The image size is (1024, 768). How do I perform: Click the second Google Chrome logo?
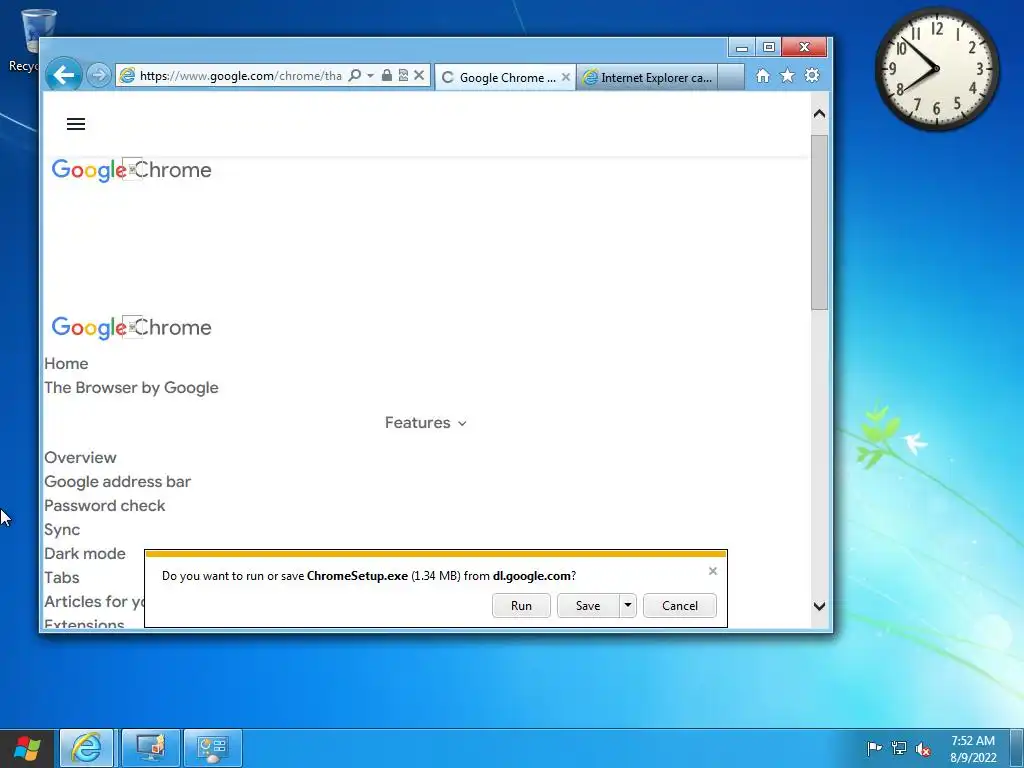(x=131, y=327)
